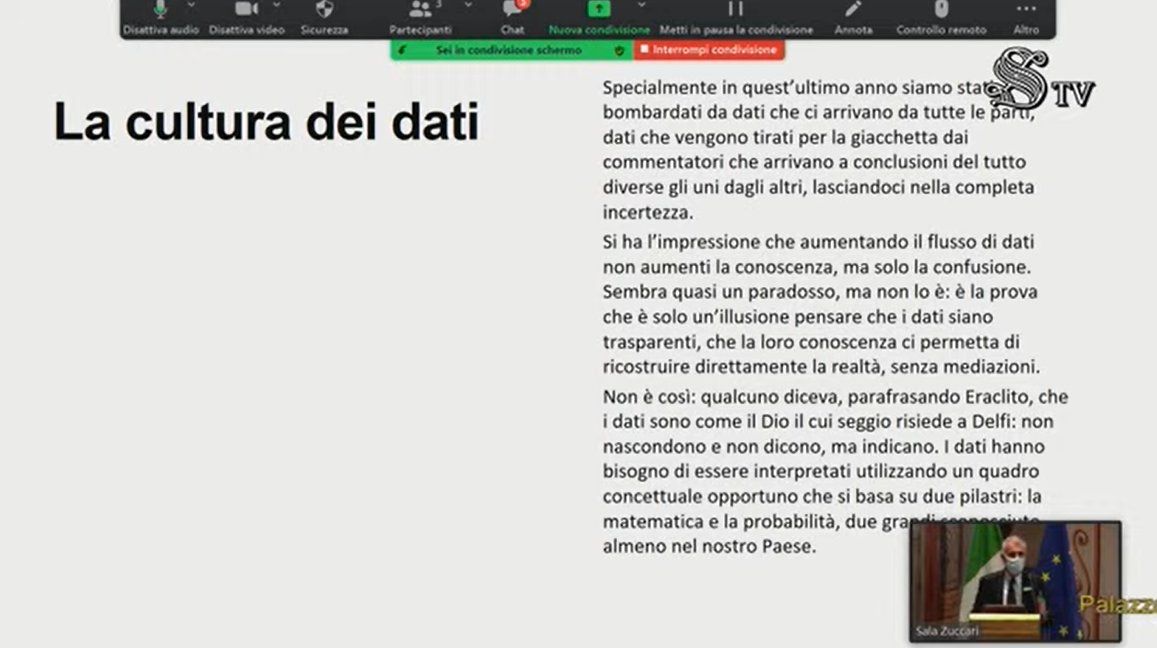Open the Chat panel
The width and height of the screenshot is (1157, 648).
[512, 18]
